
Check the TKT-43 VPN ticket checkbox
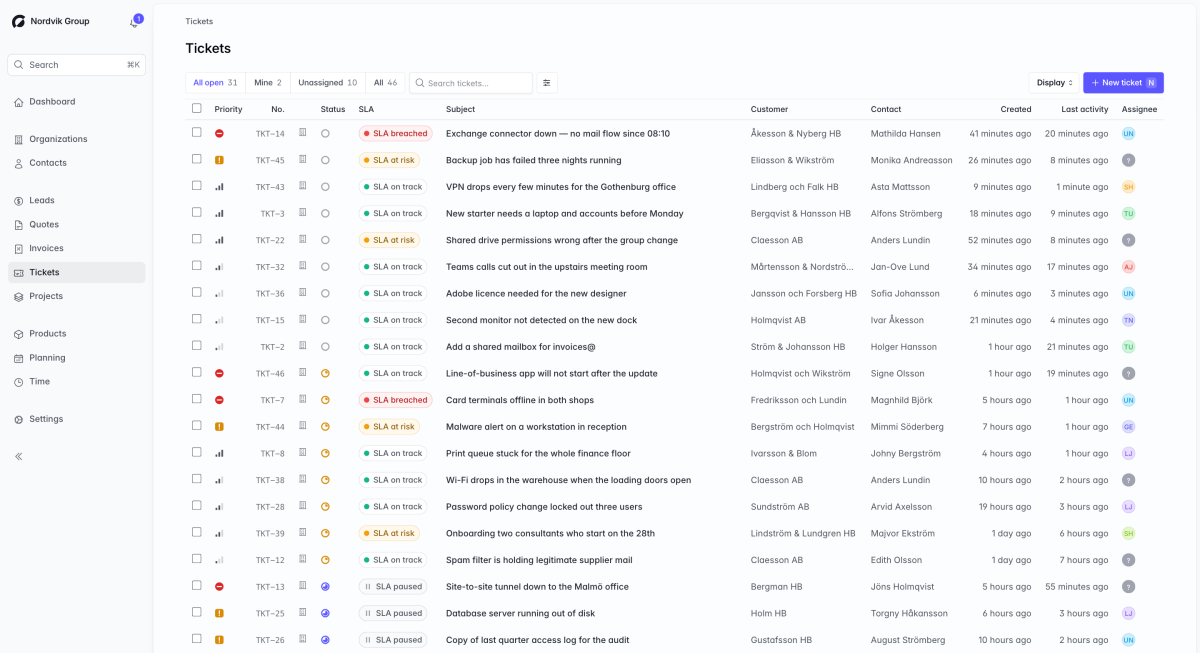click(x=197, y=186)
